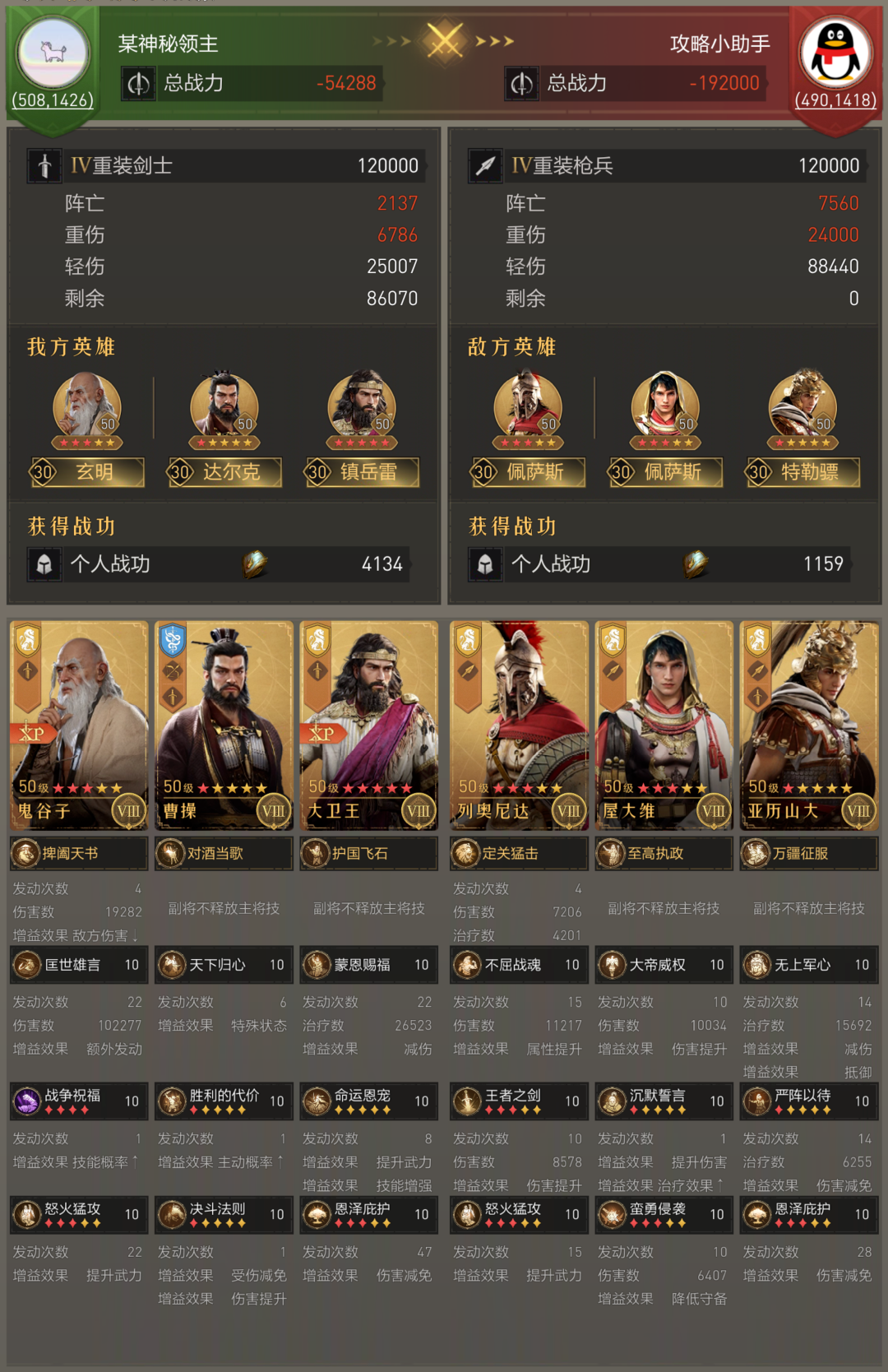The width and height of the screenshot is (888, 1372).
Task: Open the 曹操 hero card
Action: (x=224, y=725)
